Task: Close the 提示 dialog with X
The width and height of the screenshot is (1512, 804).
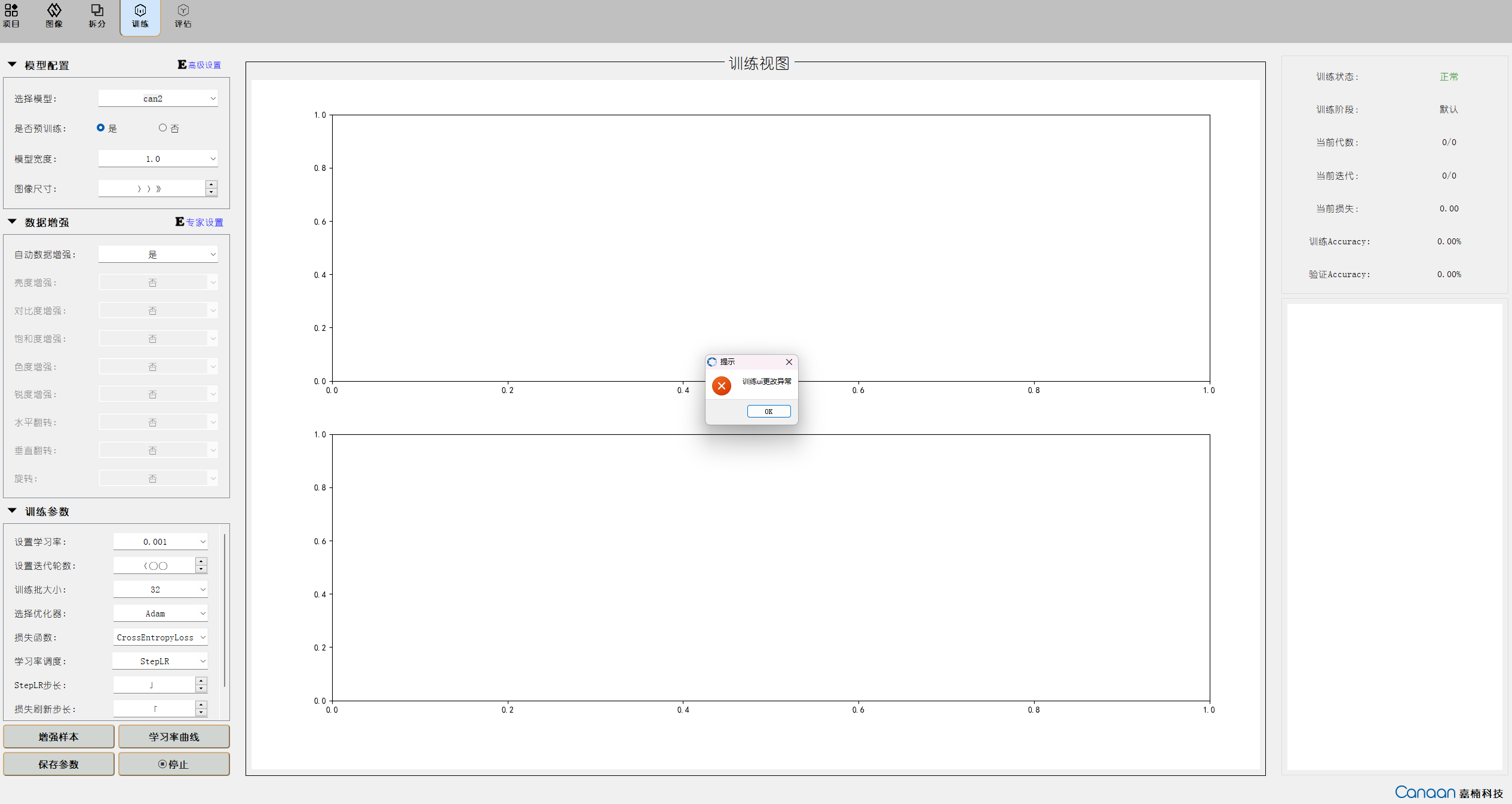Action: click(x=789, y=362)
